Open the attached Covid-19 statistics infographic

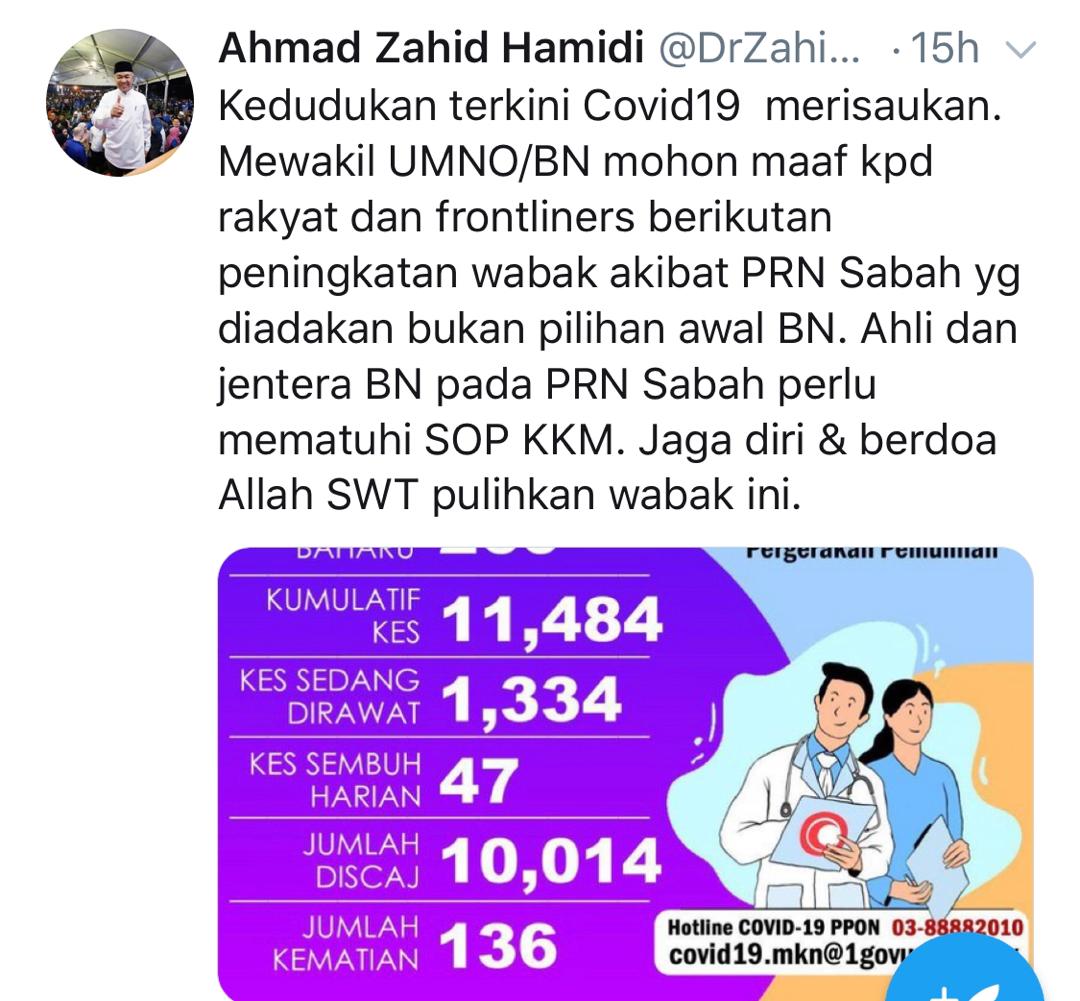625,774
